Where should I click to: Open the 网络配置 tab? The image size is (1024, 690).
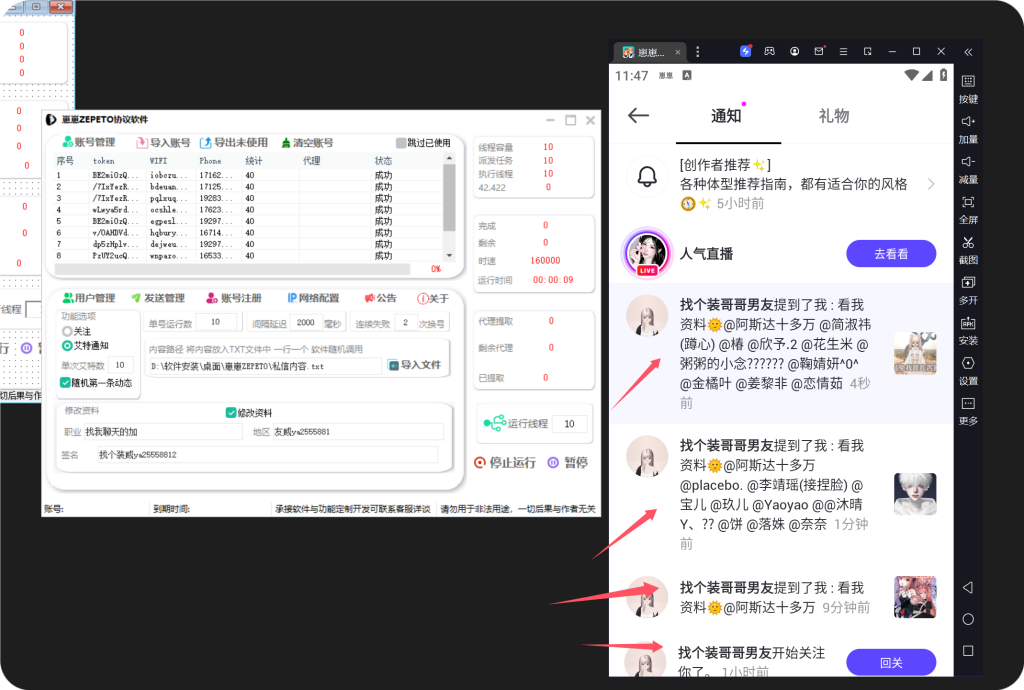313,298
